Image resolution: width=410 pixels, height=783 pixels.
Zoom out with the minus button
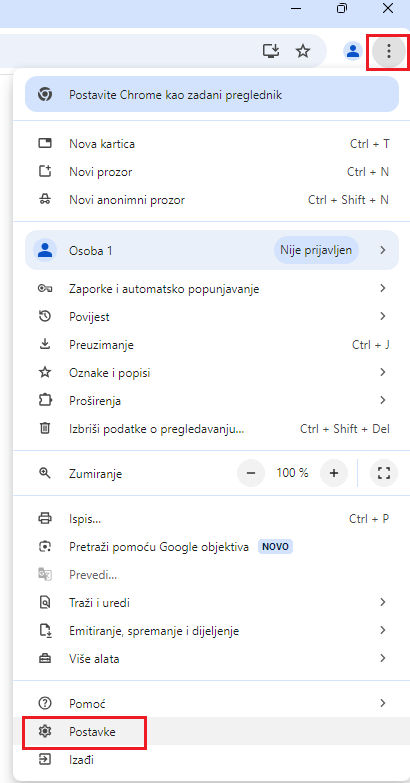tap(251, 473)
